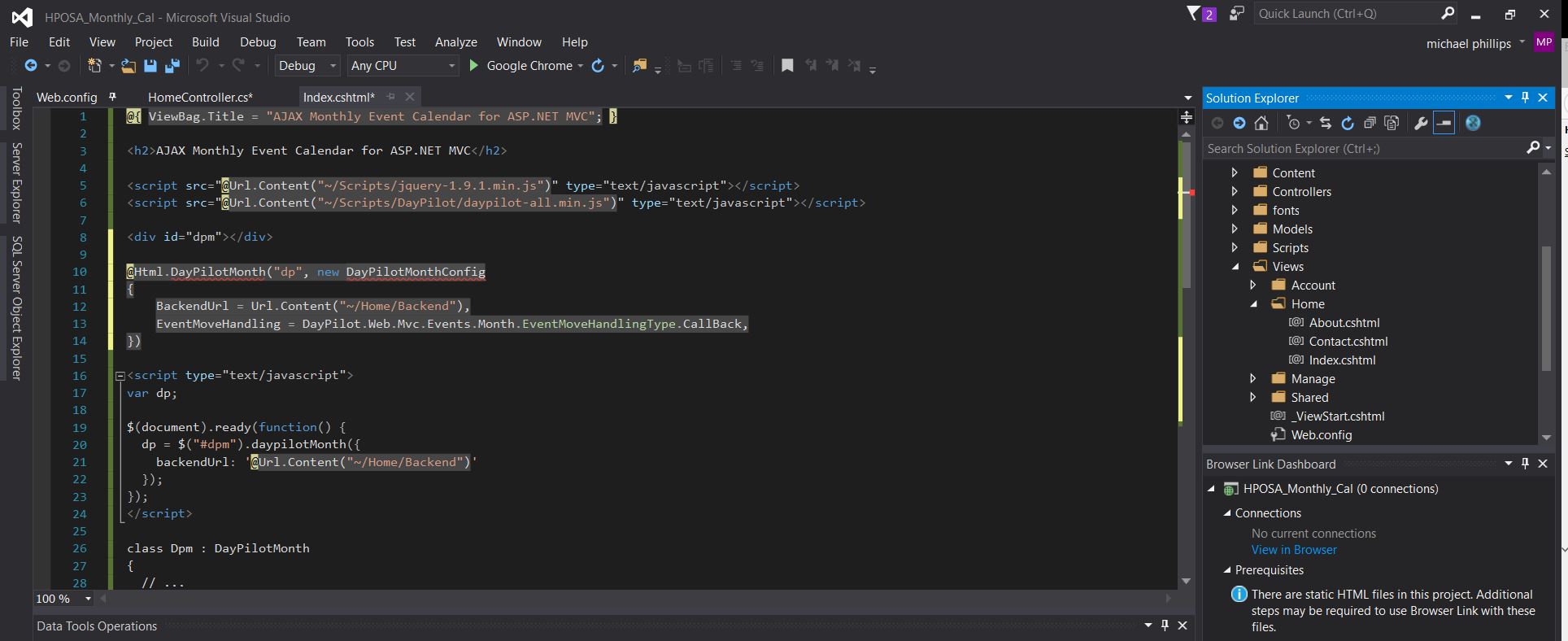Viewport: 1568px width, 641px height.
Task: Click the michael phillips account name
Action: [1469, 43]
